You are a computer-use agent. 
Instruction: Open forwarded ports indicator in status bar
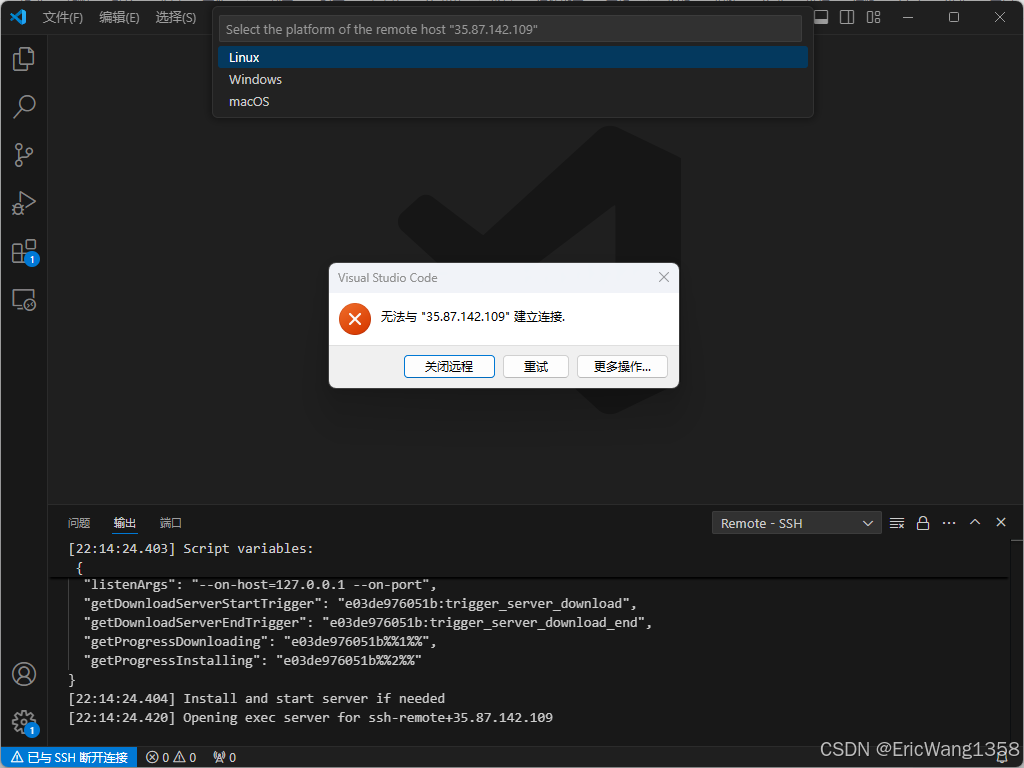tap(225, 757)
